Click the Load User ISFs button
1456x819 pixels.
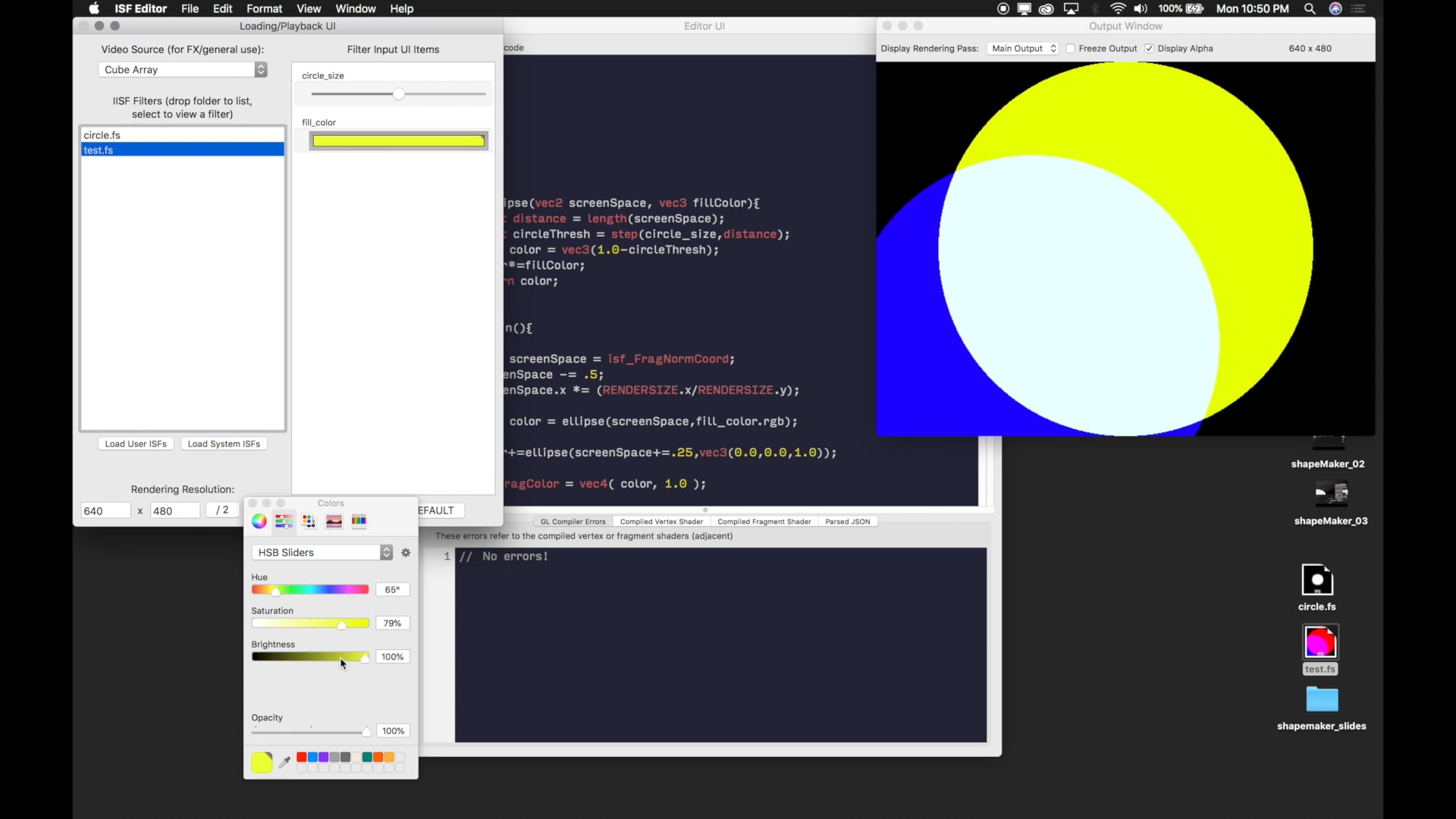pyautogui.click(x=136, y=444)
